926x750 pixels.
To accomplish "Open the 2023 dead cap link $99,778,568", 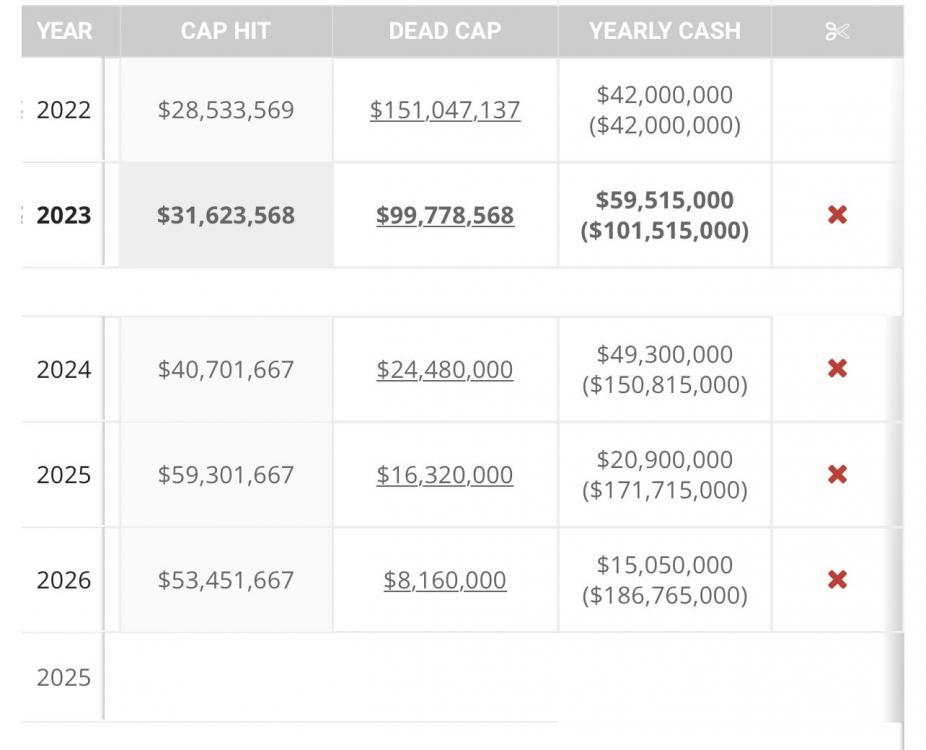I will pos(445,215).
